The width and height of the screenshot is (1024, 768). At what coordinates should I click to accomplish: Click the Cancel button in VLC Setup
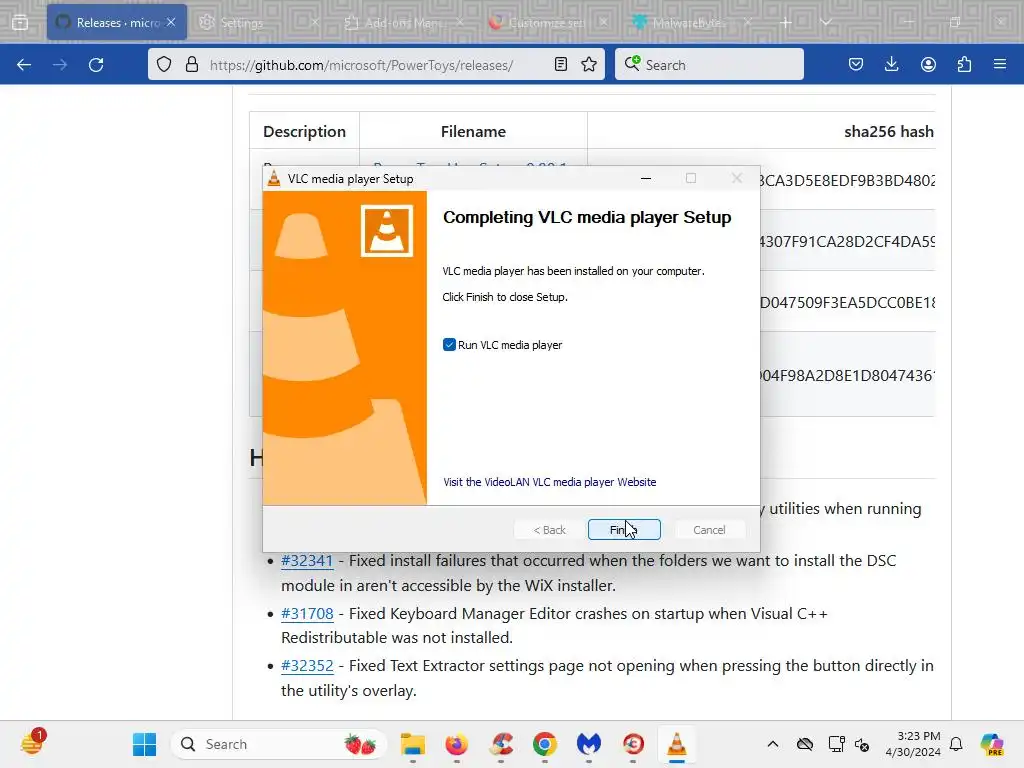[709, 530]
